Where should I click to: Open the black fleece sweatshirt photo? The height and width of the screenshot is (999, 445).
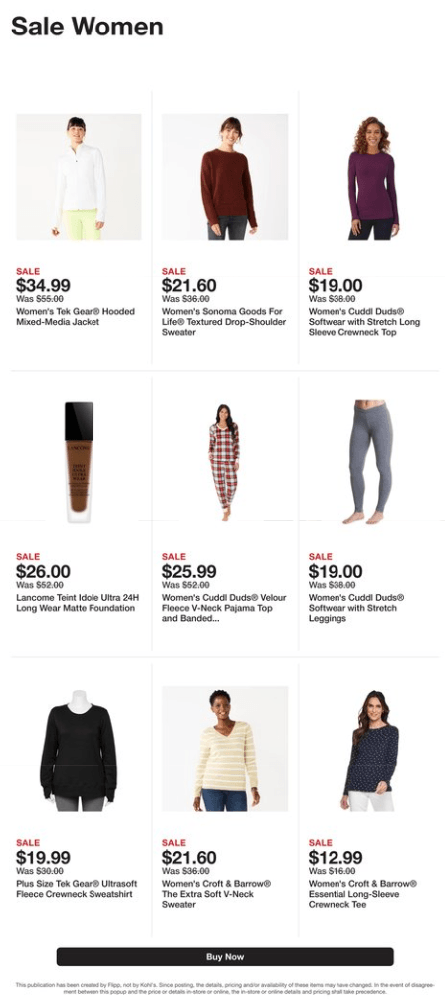pos(79,749)
